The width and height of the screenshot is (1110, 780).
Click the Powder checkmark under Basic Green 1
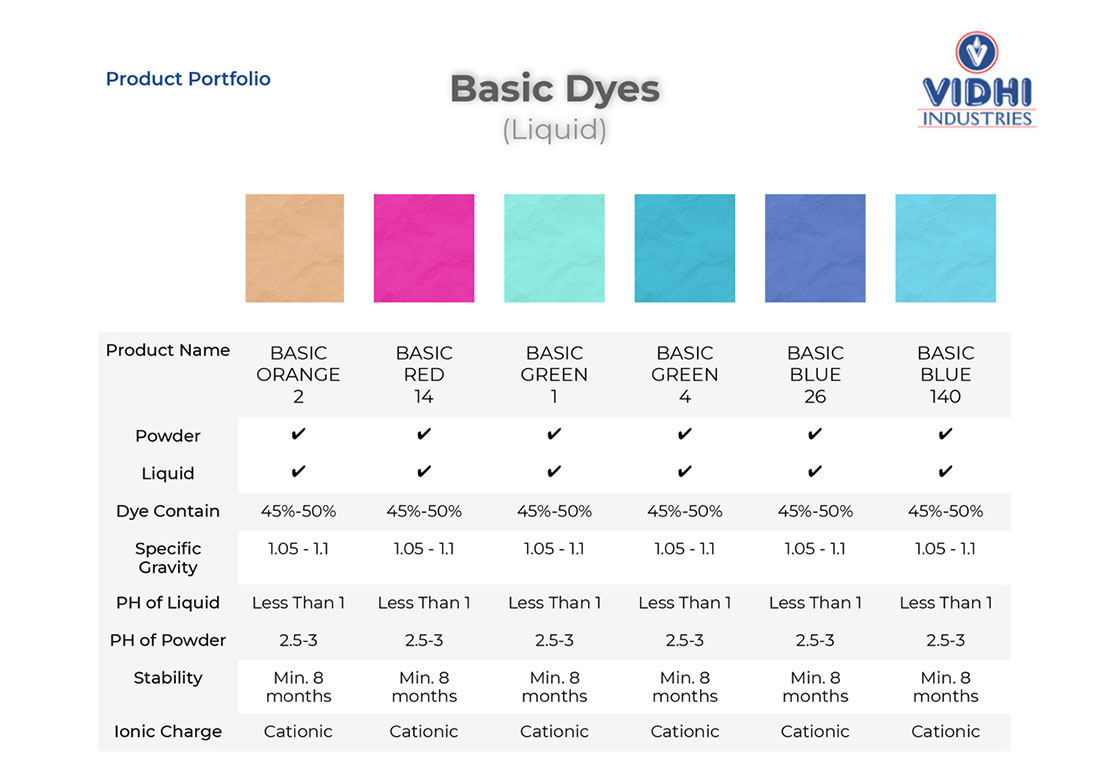point(554,434)
